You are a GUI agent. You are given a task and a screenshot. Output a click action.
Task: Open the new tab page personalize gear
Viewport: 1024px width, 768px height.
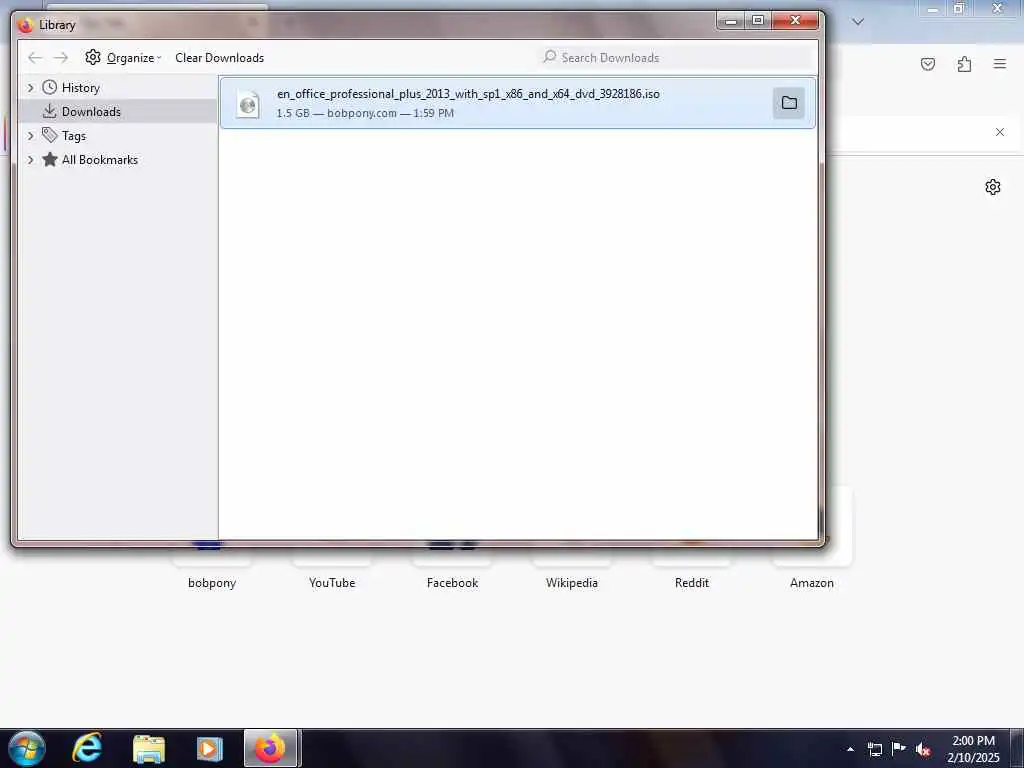(993, 187)
